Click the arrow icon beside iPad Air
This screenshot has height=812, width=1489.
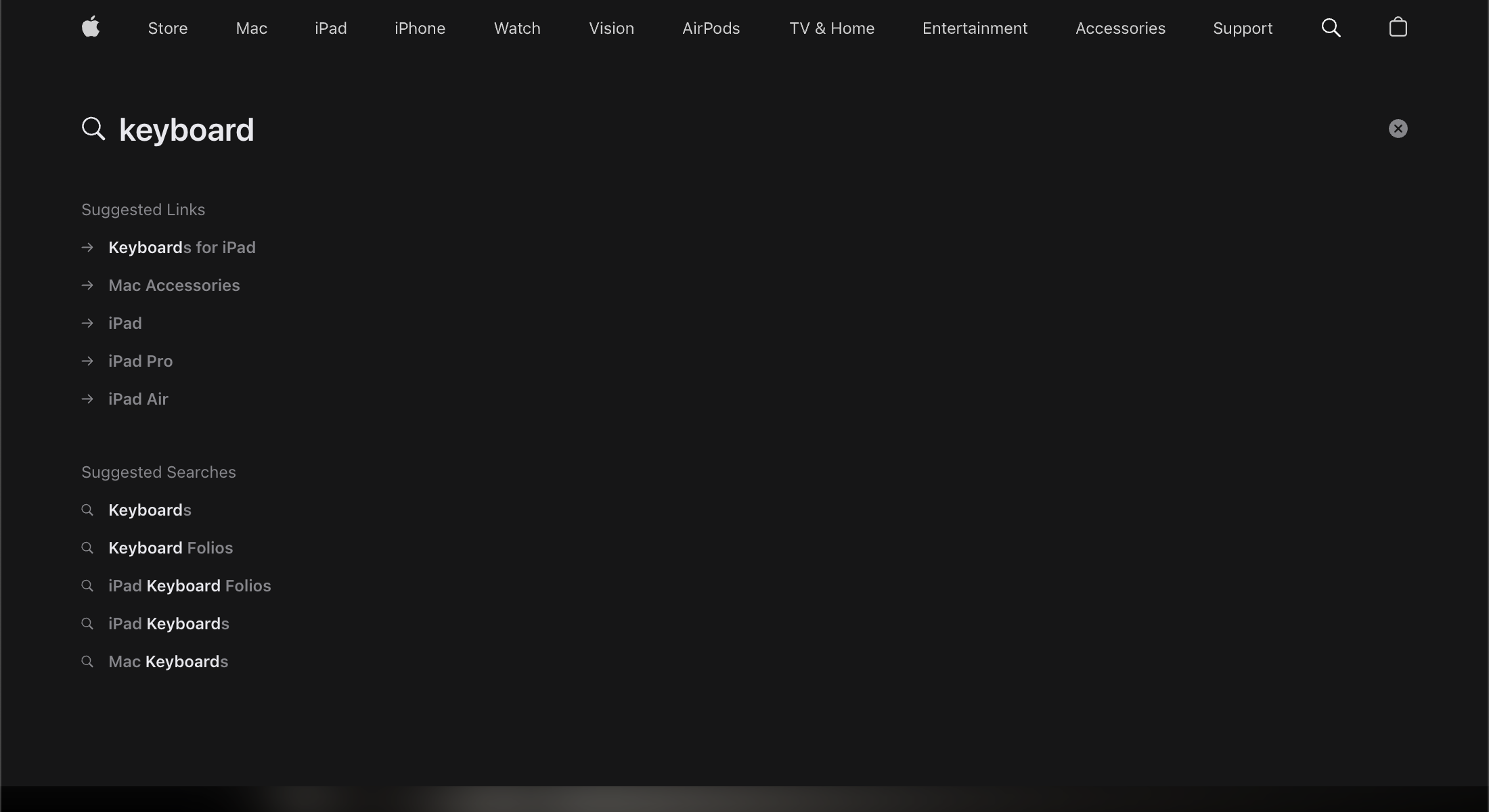(x=88, y=399)
